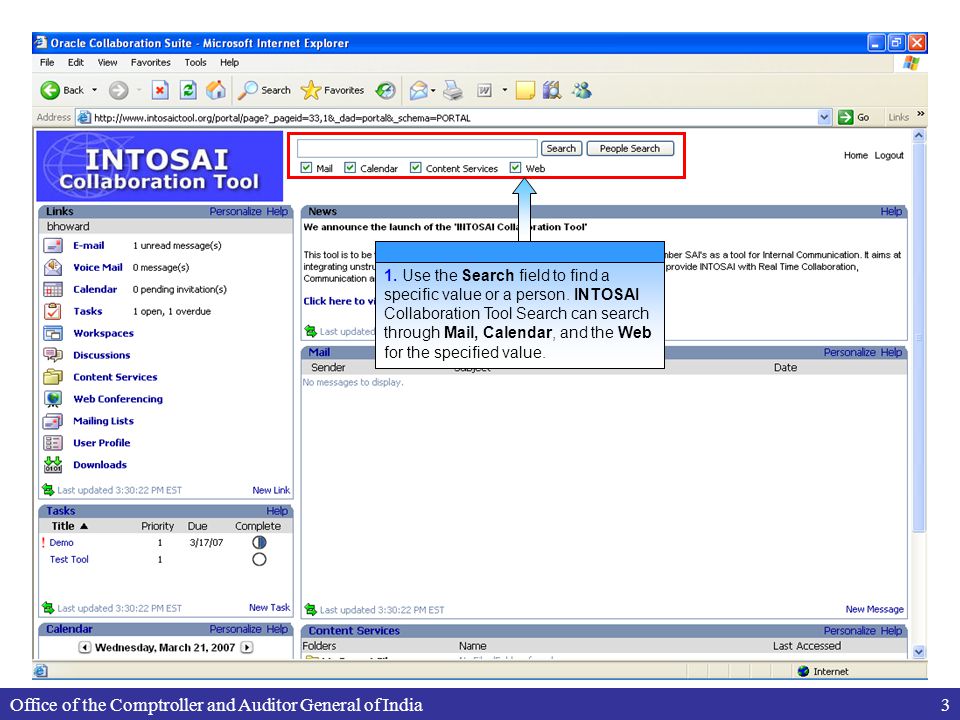
Task: Click the Content Services folder icon
Action: (53, 377)
